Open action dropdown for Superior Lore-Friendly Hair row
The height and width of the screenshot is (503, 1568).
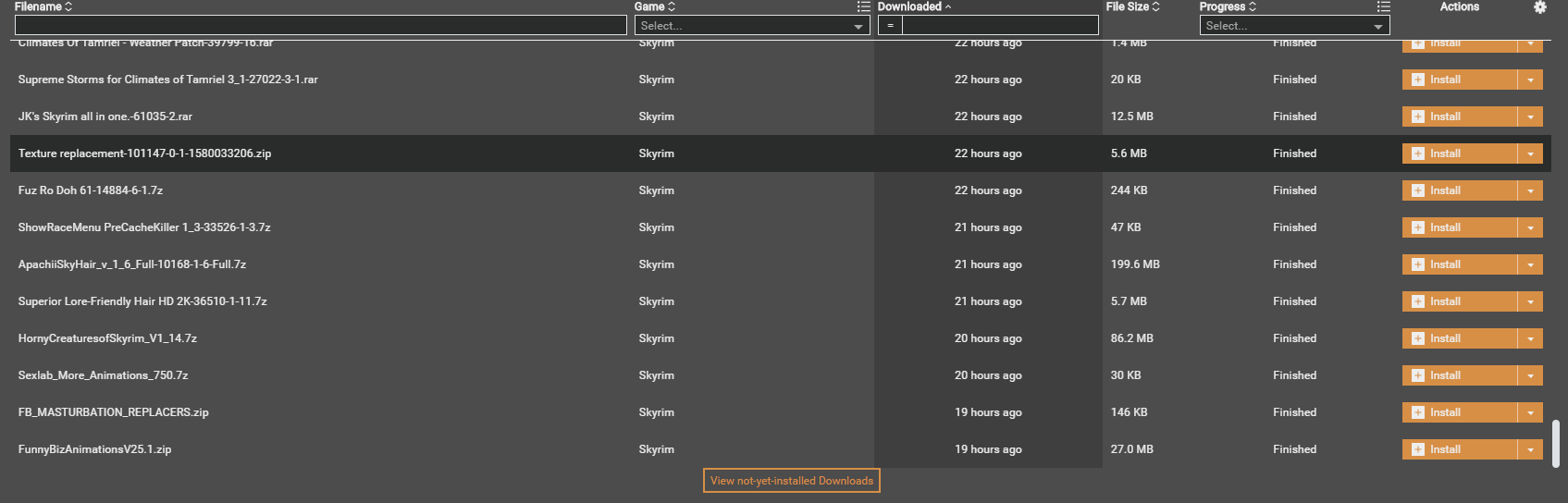coord(1530,301)
